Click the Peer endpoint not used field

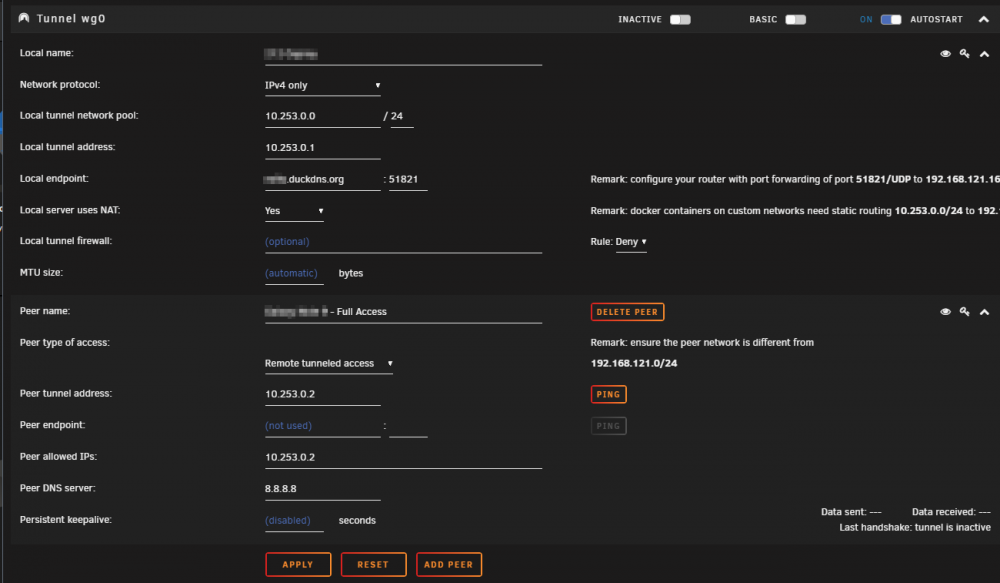pyautogui.click(x=323, y=426)
